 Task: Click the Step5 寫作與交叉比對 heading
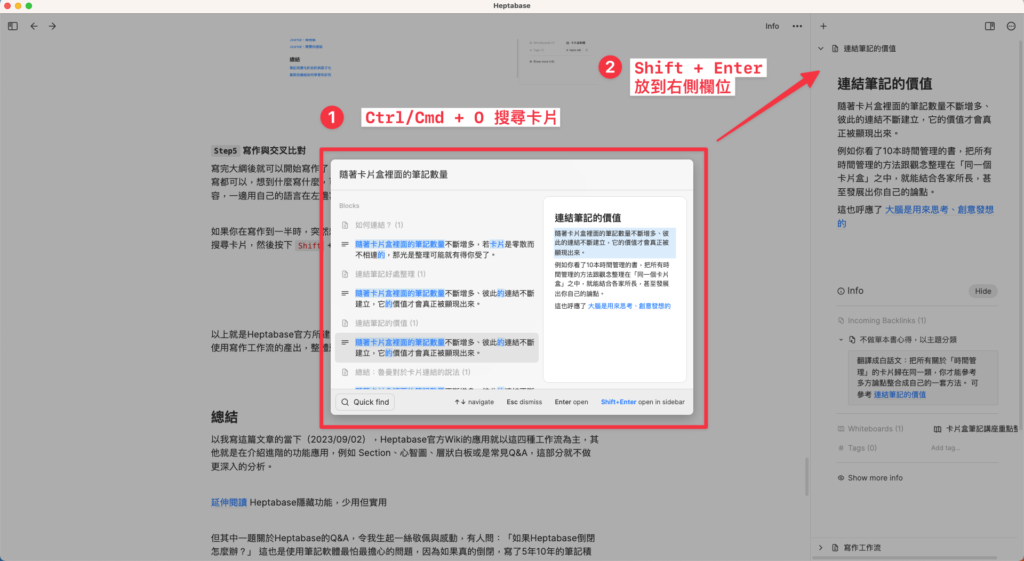(259, 151)
